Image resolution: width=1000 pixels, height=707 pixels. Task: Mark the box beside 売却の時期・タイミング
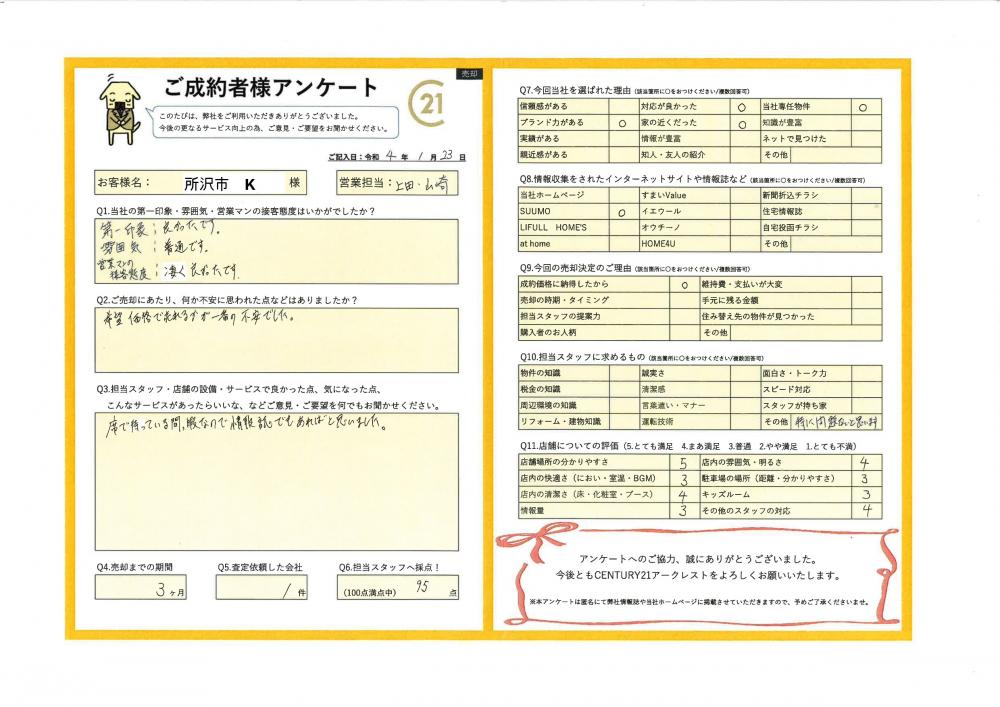[x=685, y=300]
